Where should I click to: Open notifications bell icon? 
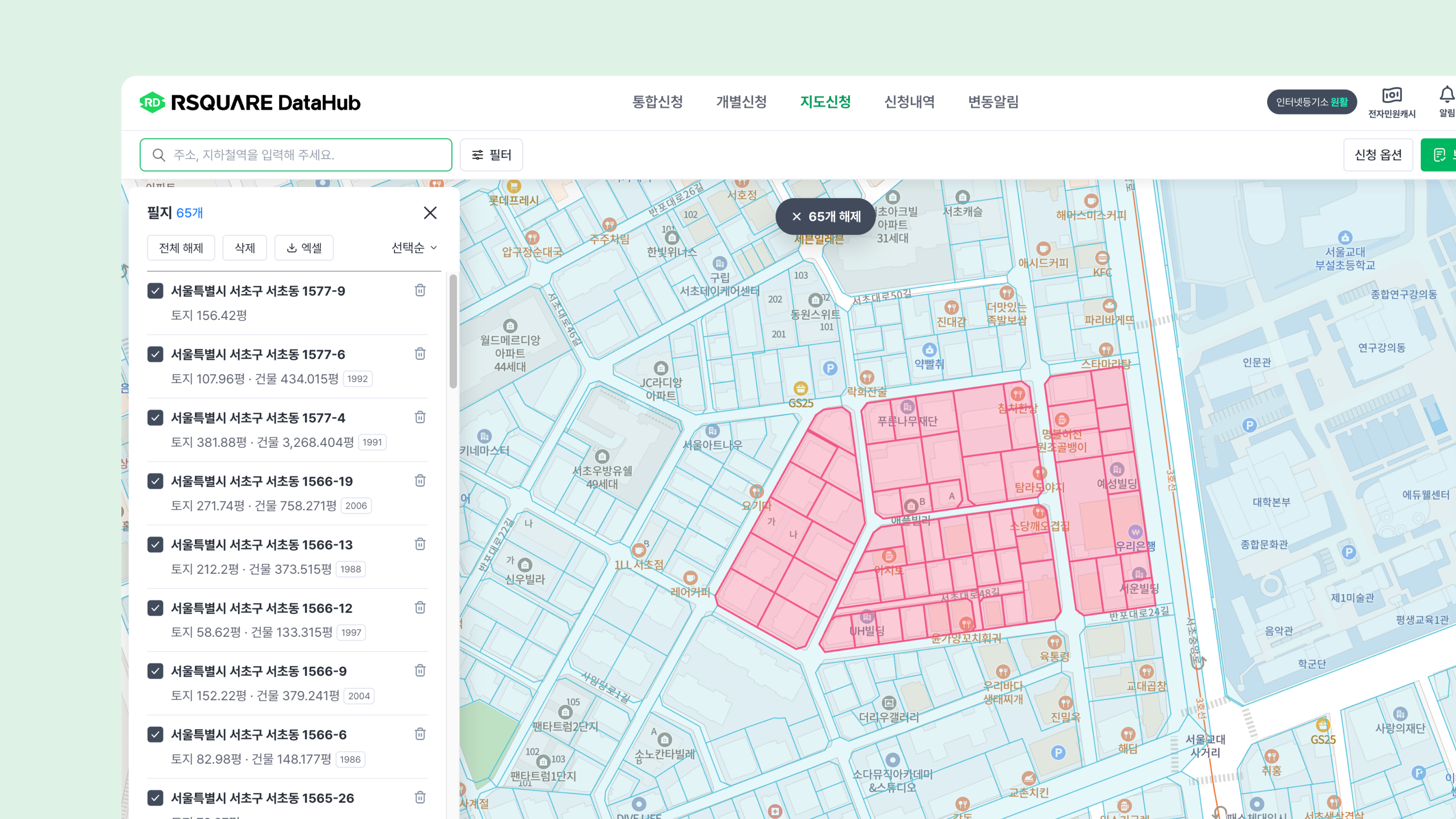pos(1447,94)
